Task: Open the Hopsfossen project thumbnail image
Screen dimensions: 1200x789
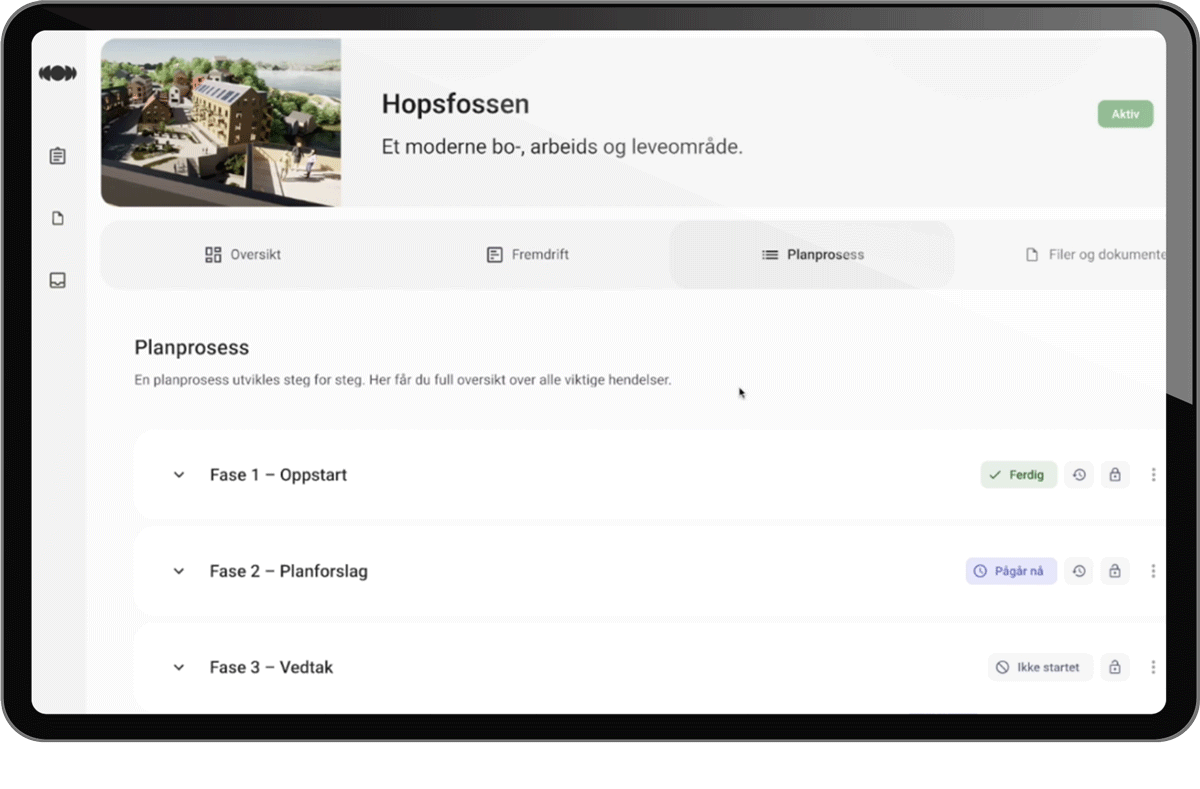Action: 221,122
